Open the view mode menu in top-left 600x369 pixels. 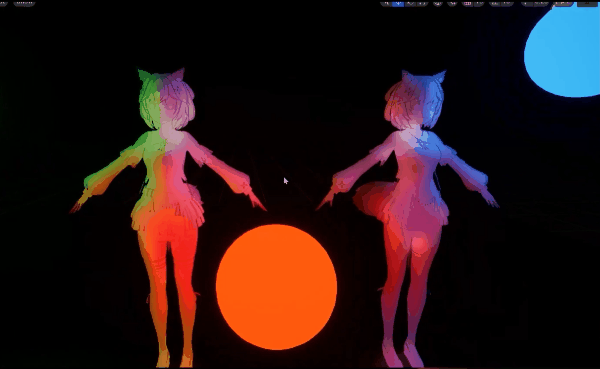[24, 3]
